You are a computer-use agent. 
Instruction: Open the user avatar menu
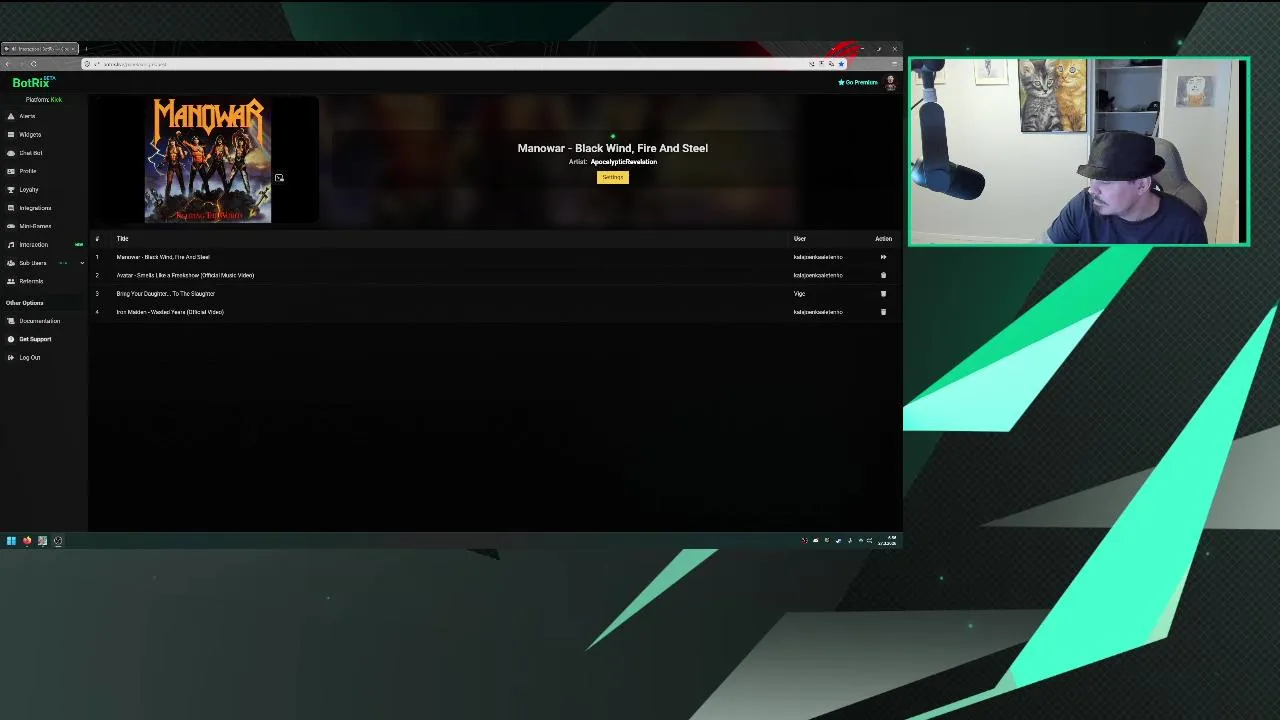[890, 83]
